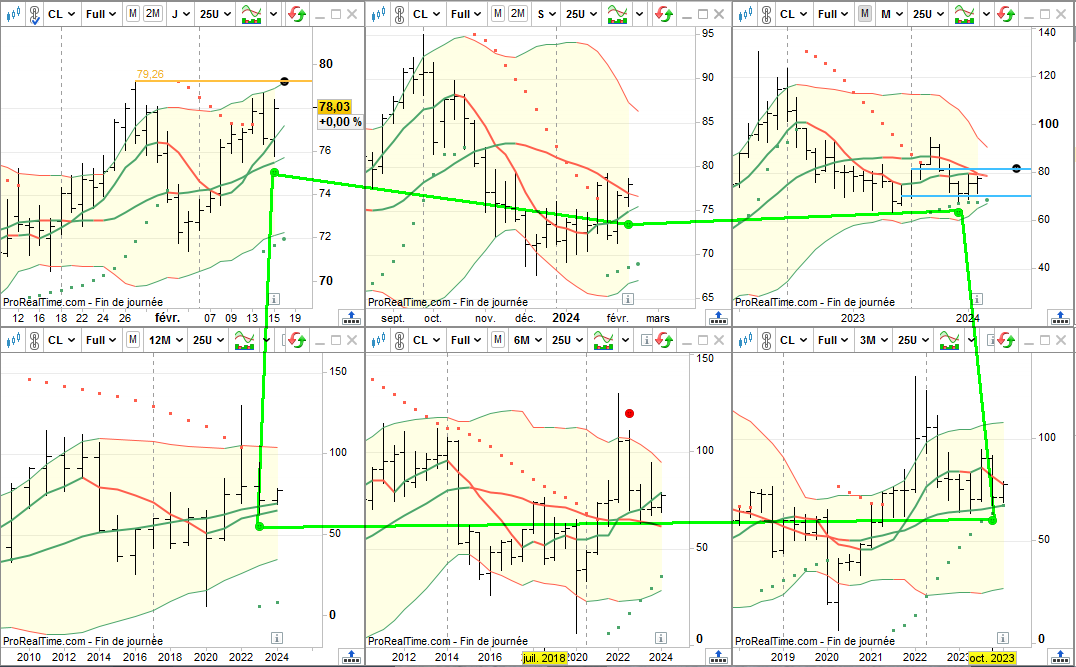This screenshot has height=667, width=1076.
Task: Open chart style icon on the 12M chart
Action: pos(14,340)
